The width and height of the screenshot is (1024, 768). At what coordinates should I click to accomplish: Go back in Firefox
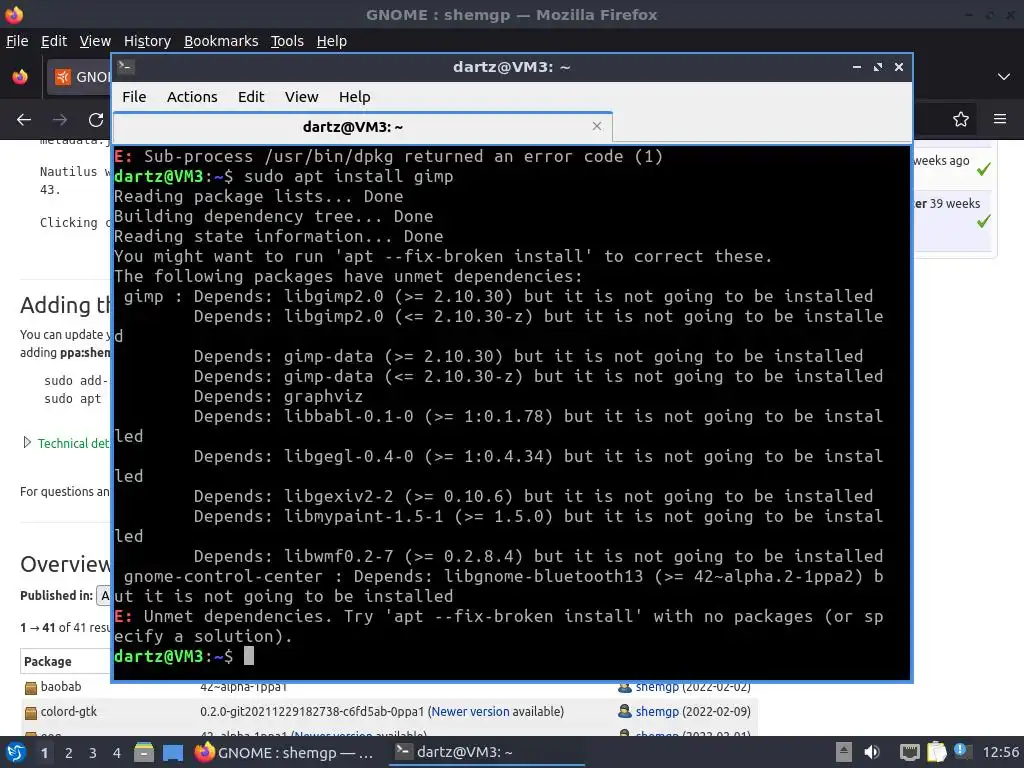(24, 120)
